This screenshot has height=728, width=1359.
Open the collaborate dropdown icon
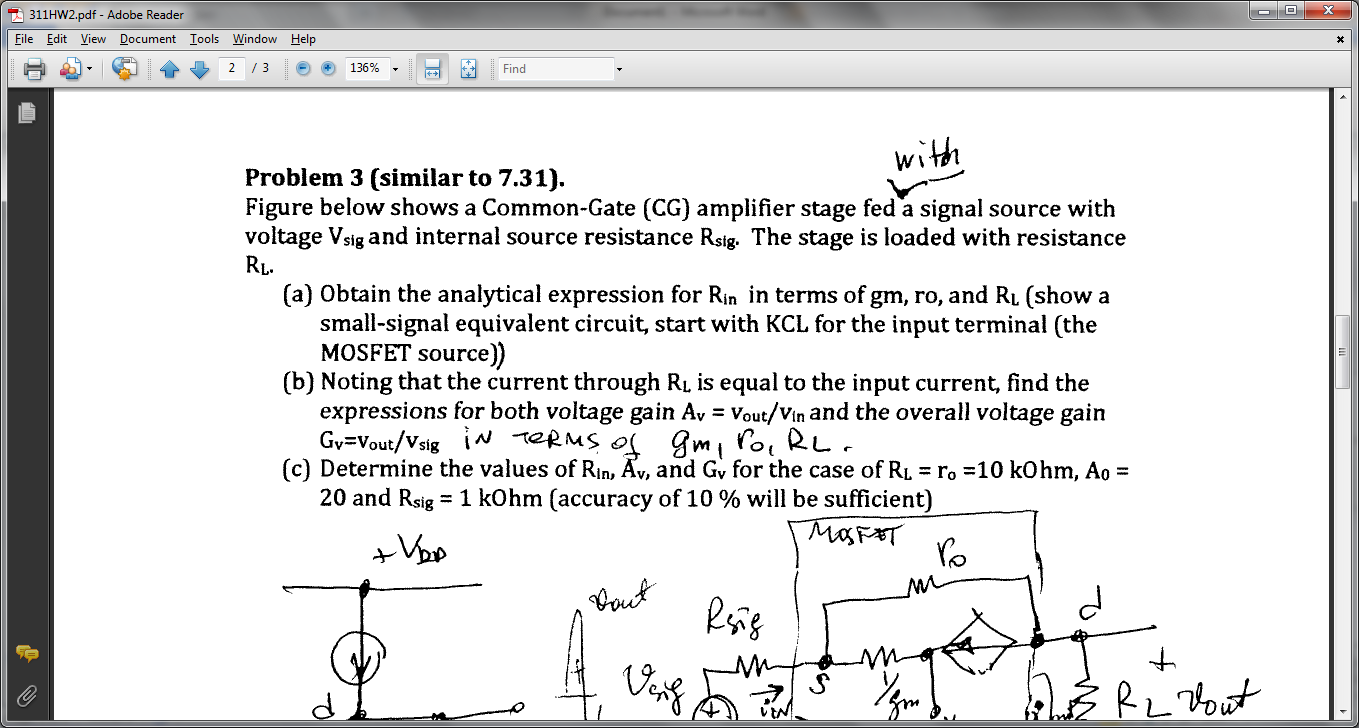[x=76, y=69]
